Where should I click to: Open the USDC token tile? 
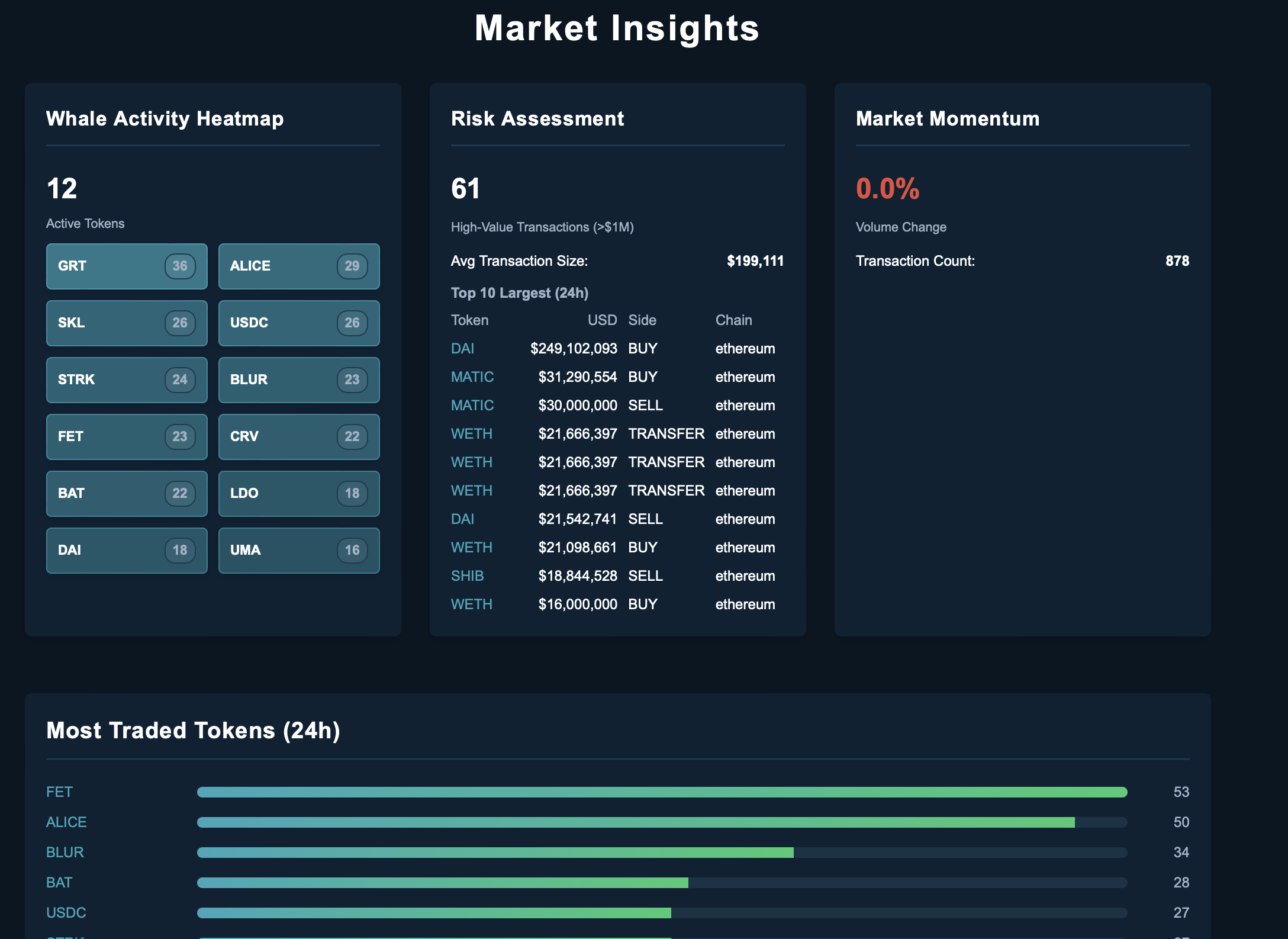coord(299,323)
